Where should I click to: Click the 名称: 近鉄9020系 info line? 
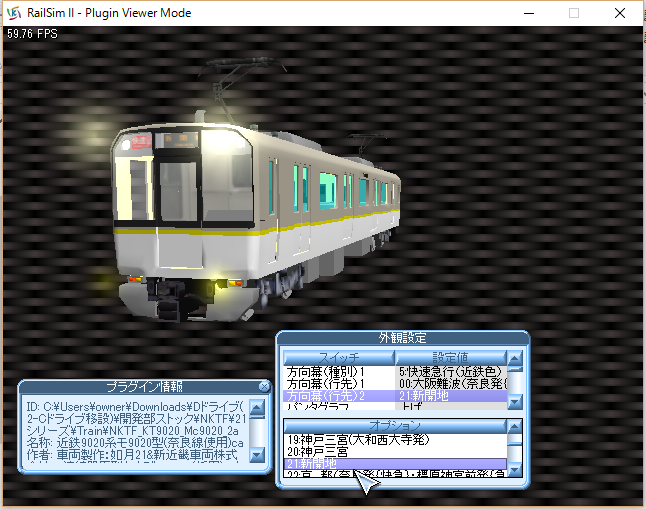pyautogui.click(x=135, y=443)
